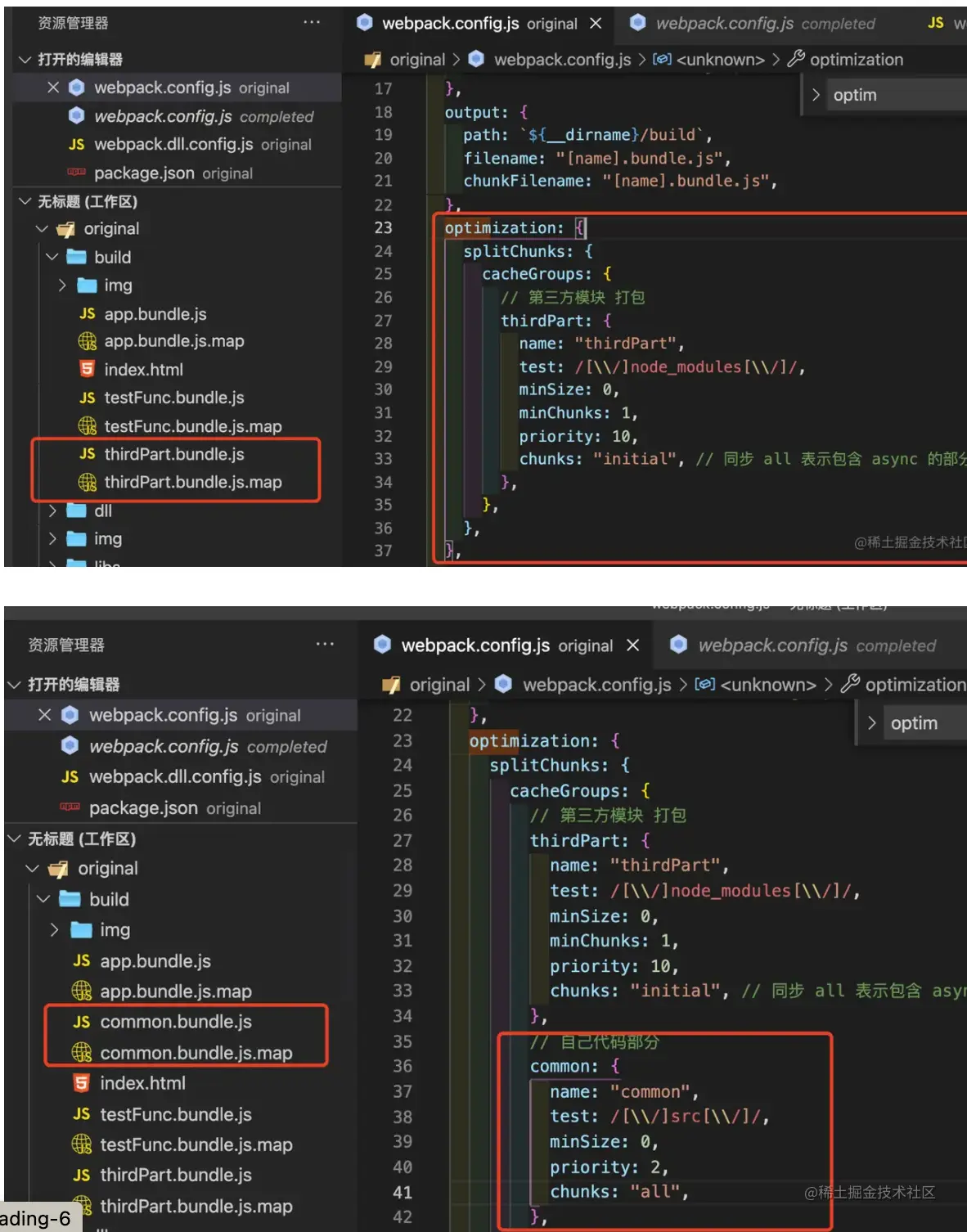Image resolution: width=967 pixels, height=1232 pixels.
Task: Collapse 打开的编辑器 section in bottom screenshot
Action: [x=14, y=684]
